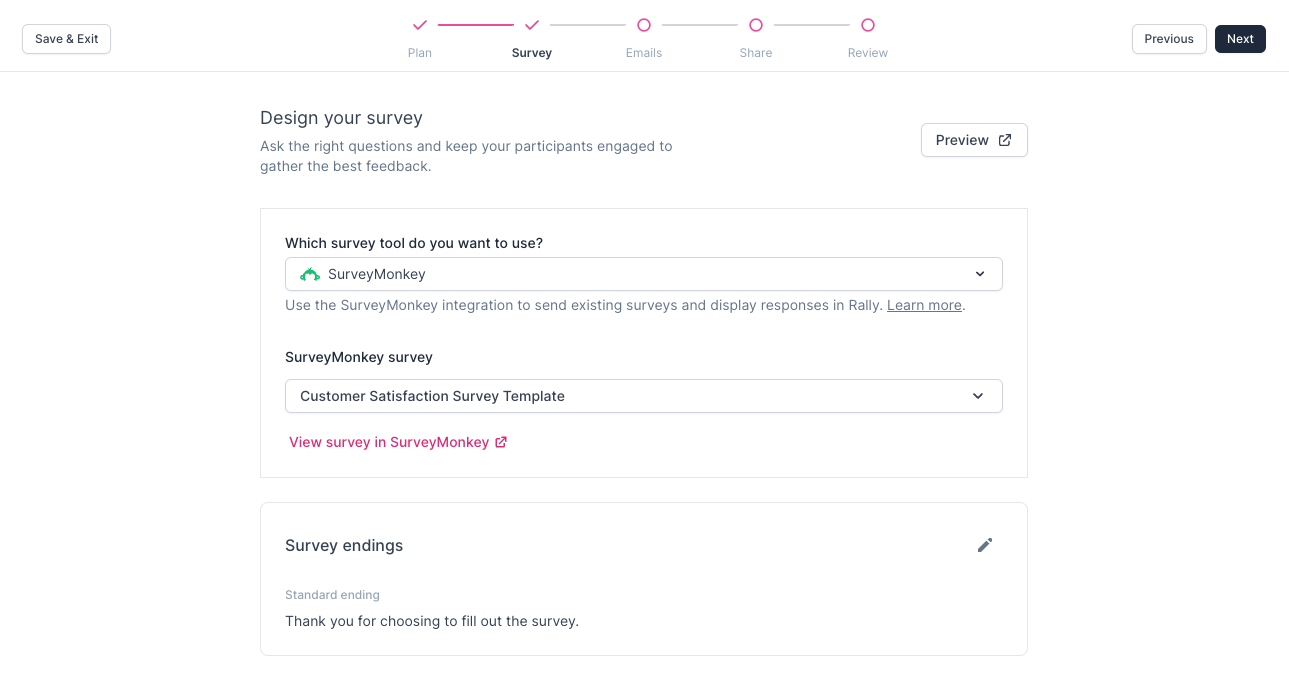The image size is (1289, 673).
Task: Open View survey in SurveyMonkey link
Action: (389, 442)
